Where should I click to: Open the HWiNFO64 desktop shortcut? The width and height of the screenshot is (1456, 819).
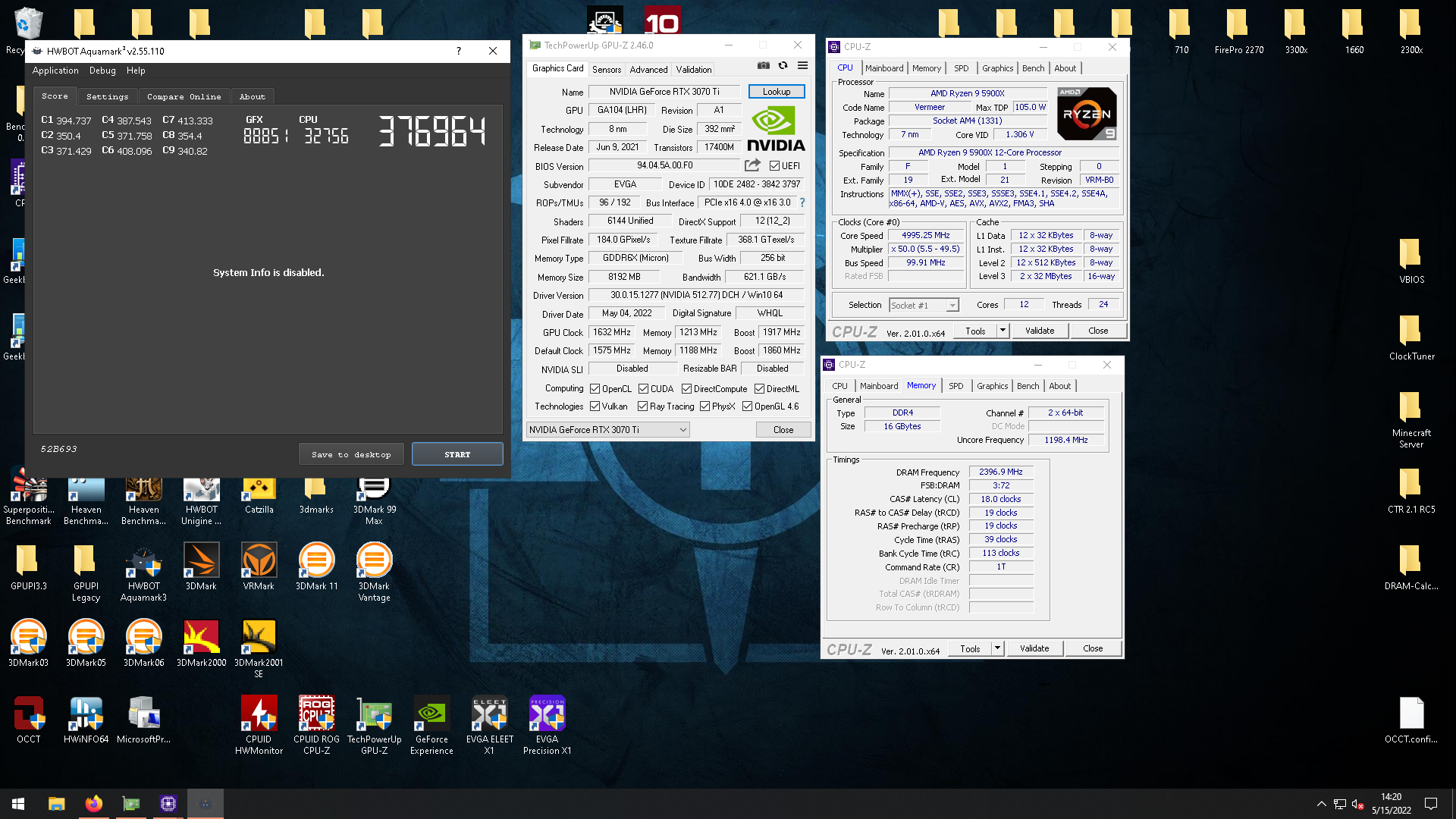coord(86,720)
